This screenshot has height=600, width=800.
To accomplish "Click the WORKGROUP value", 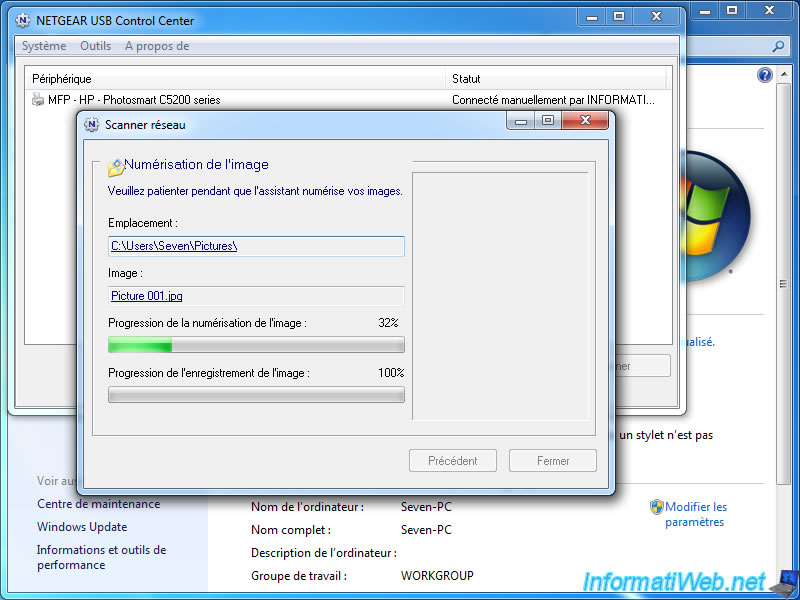I will [437, 576].
